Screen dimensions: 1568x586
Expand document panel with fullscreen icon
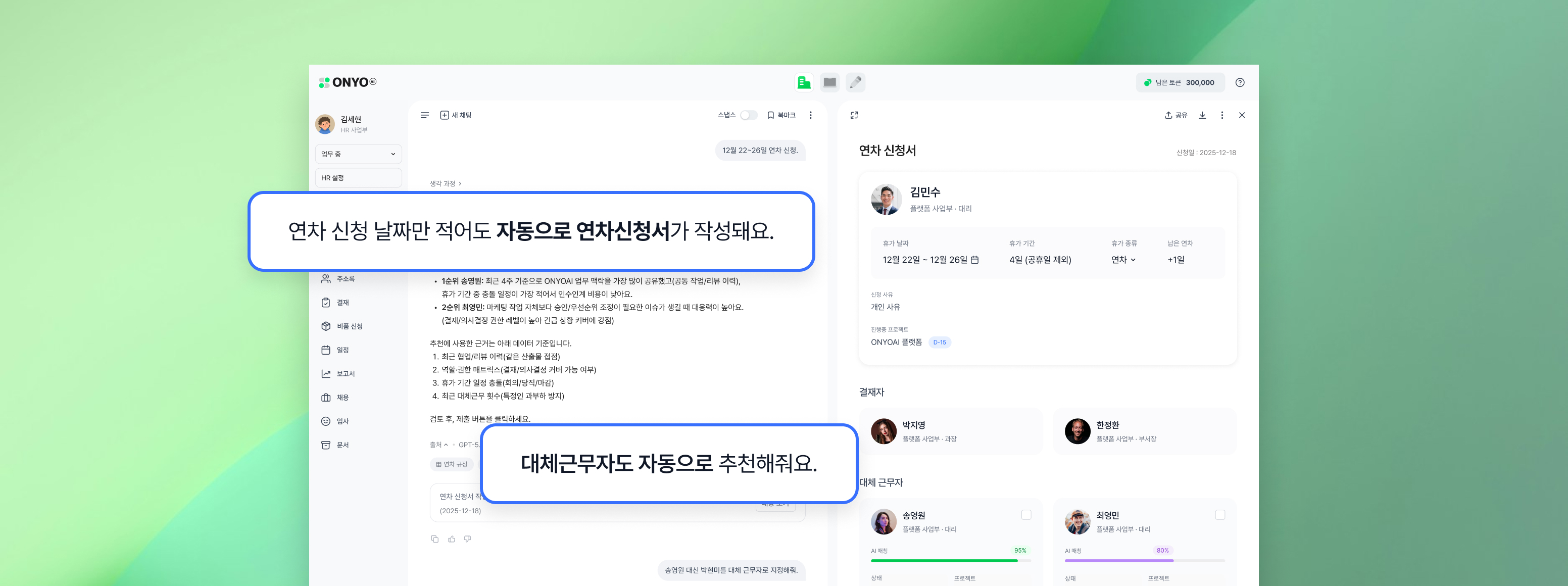tap(854, 115)
